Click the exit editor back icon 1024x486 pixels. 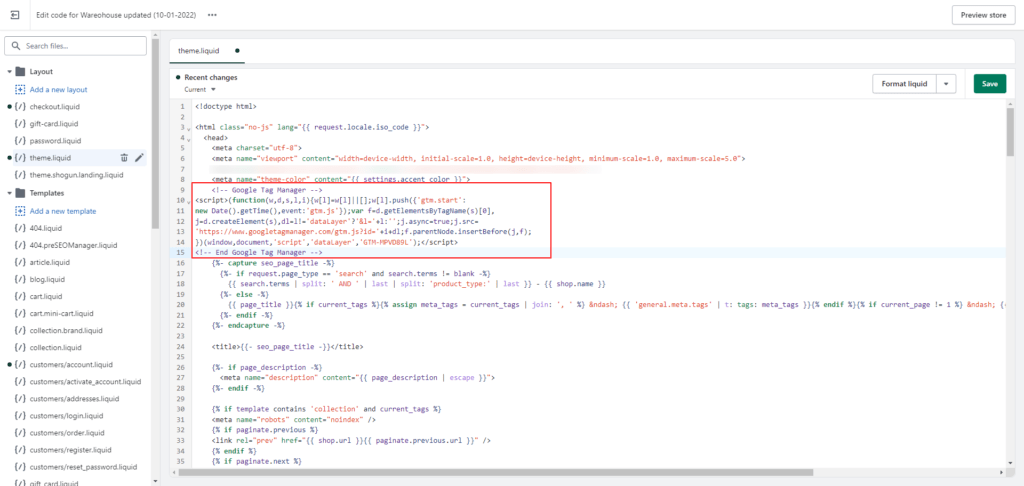click(x=14, y=14)
